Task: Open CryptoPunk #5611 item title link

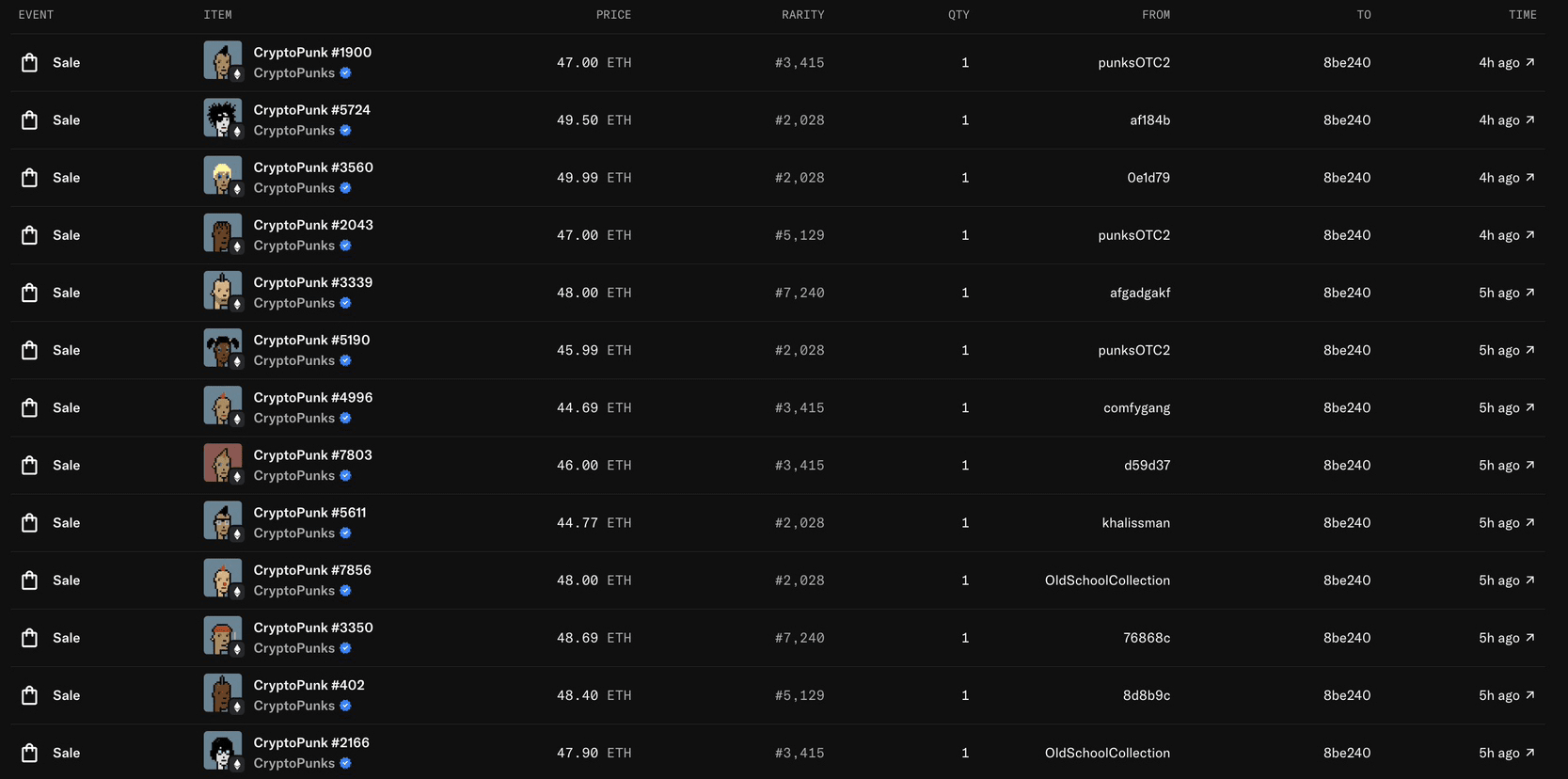Action: [x=309, y=513]
